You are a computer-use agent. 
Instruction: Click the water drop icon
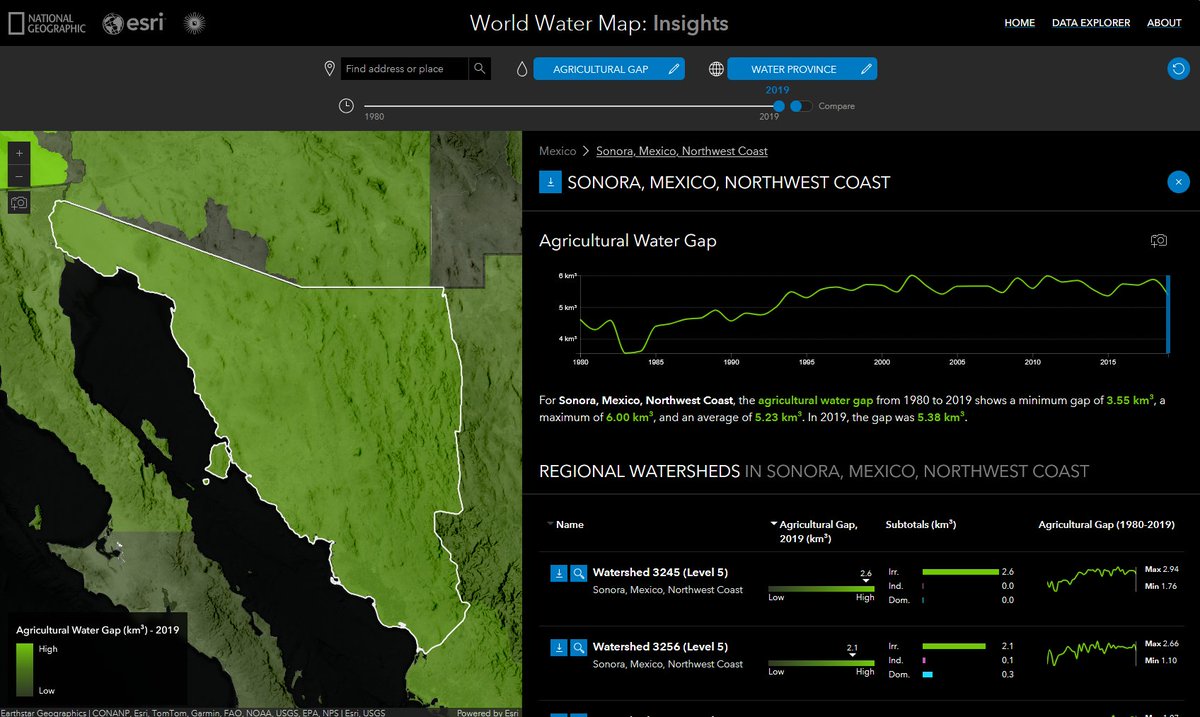(x=521, y=69)
